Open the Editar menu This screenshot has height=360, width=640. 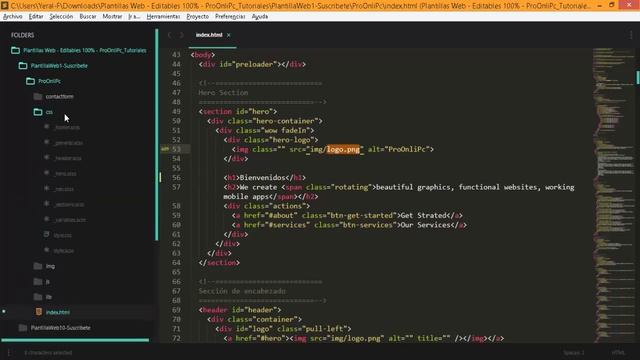(36, 16)
